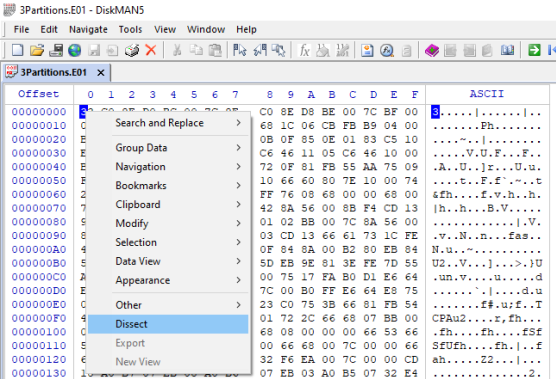Expand the Data View submenu
Screen dimensions: 557x380
point(168,261)
